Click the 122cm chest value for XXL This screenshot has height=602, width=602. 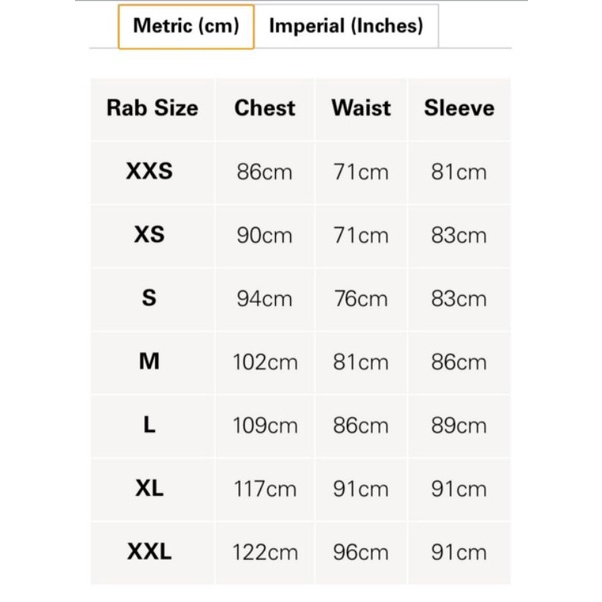click(265, 553)
